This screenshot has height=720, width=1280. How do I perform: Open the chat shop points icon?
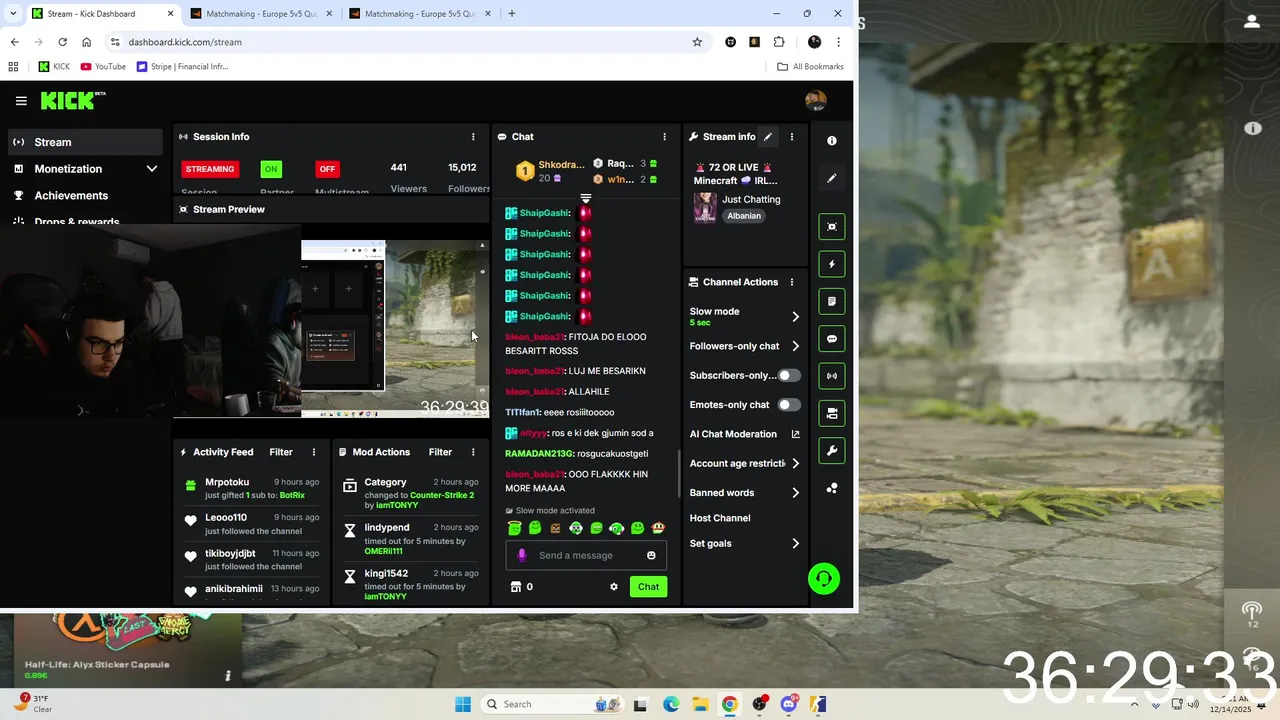[516, 587]
